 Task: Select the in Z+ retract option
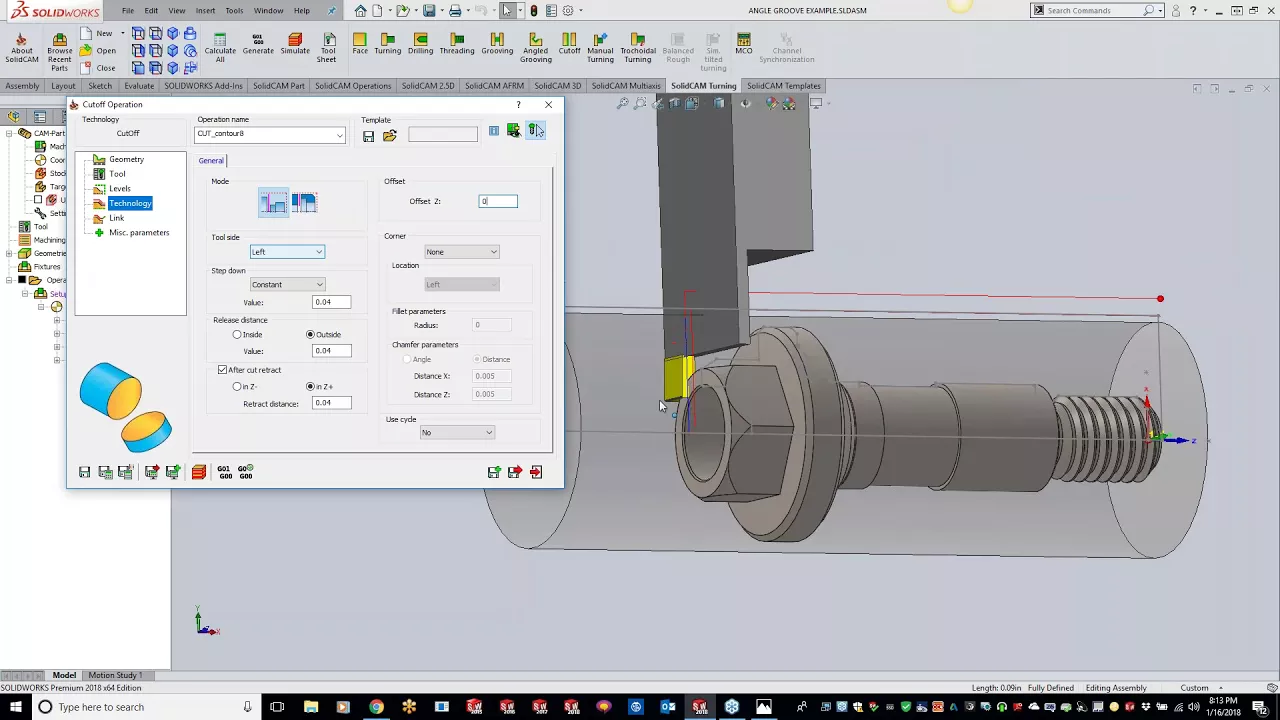310,386
